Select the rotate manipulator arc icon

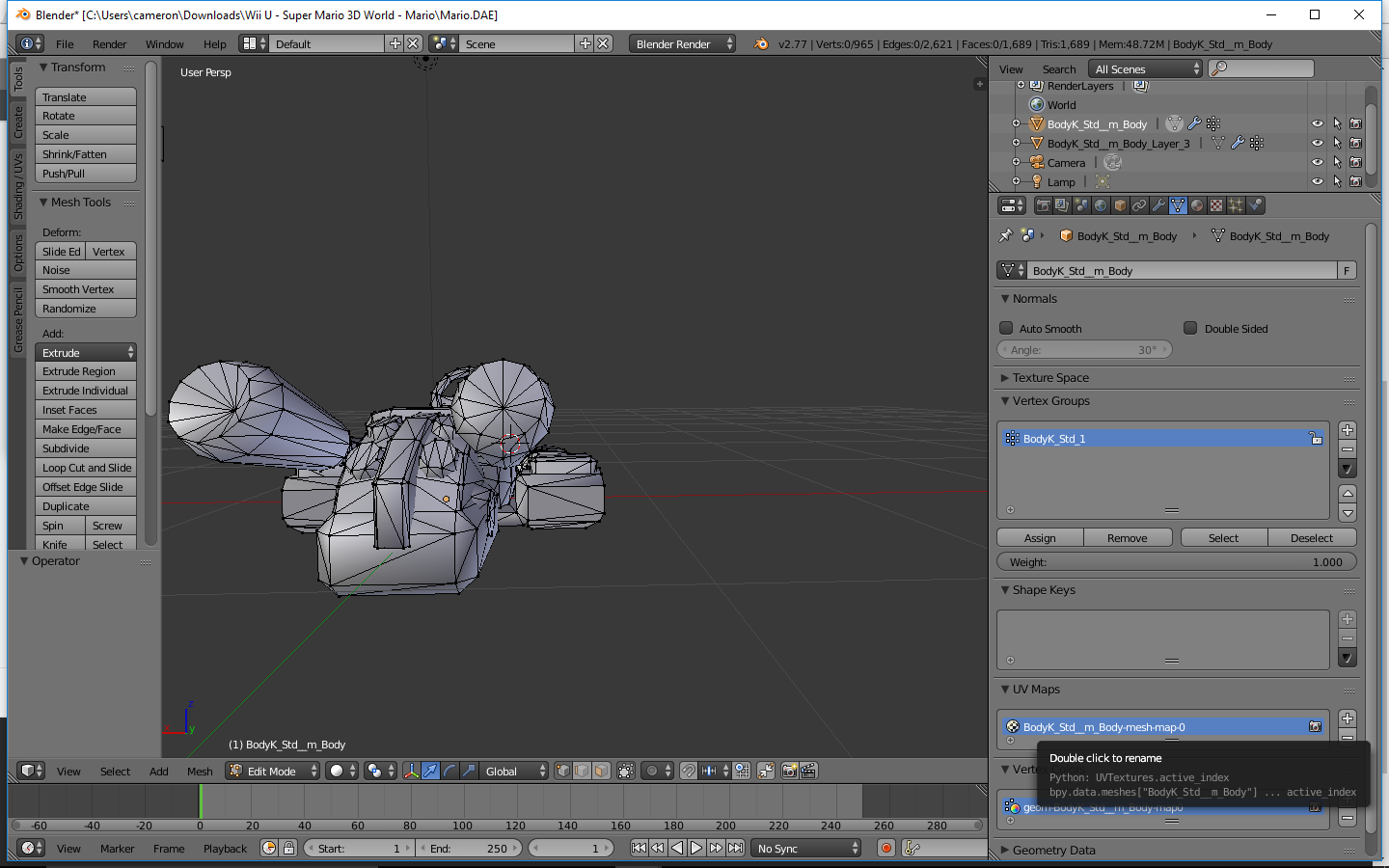point(449,771)
